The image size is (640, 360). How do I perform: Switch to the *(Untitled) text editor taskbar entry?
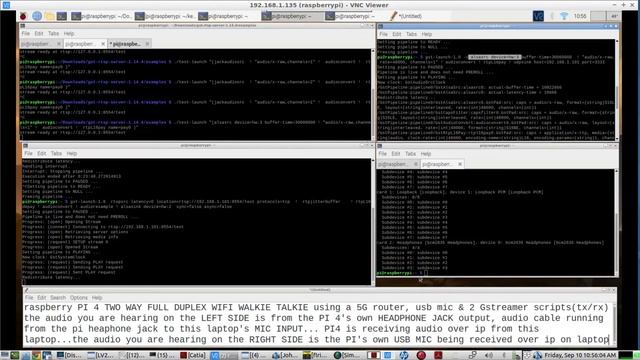406,16
